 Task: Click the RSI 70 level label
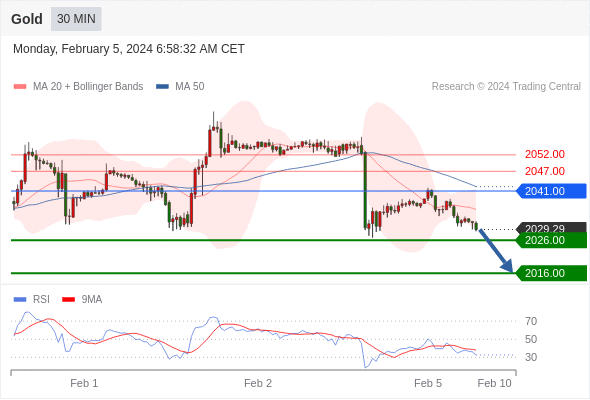(531, 321)
